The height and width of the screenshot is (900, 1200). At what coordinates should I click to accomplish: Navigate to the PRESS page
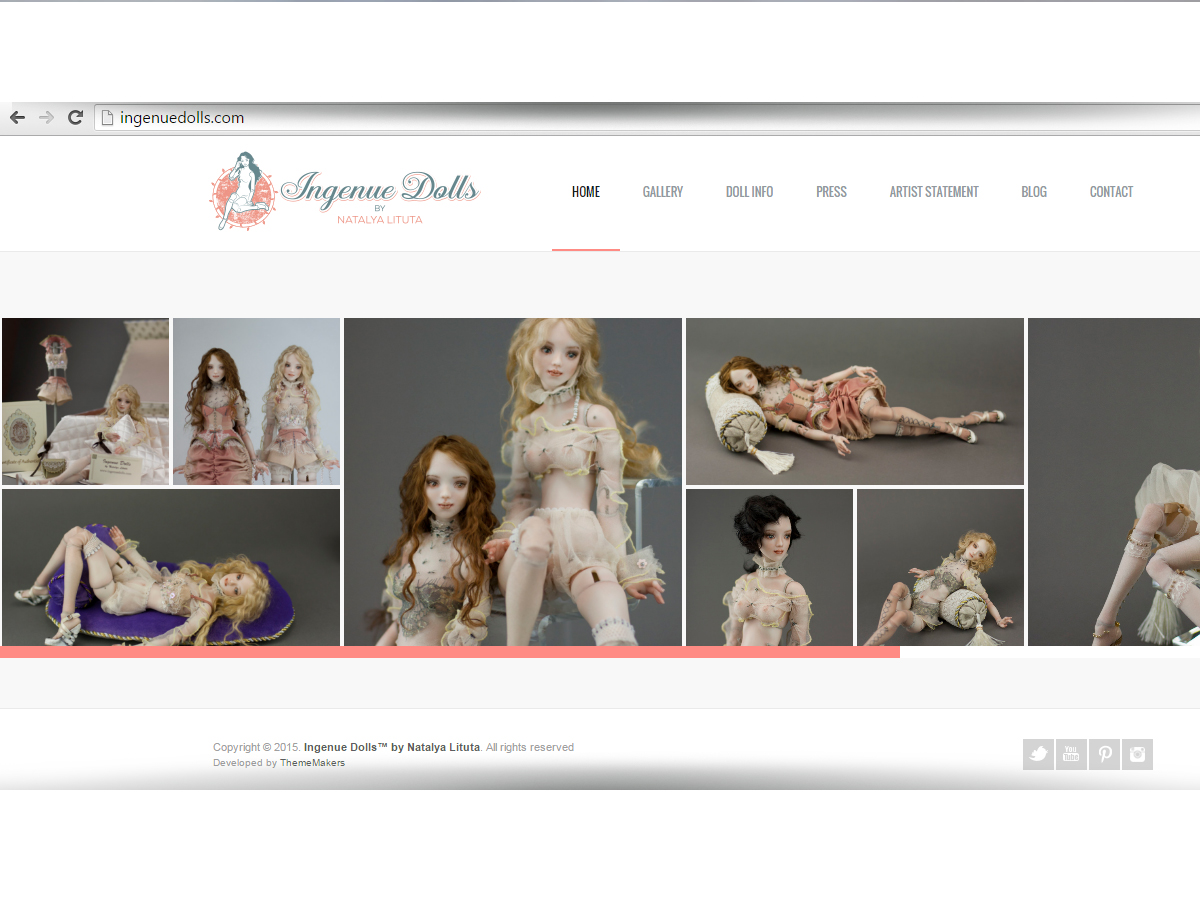(831, 192)
